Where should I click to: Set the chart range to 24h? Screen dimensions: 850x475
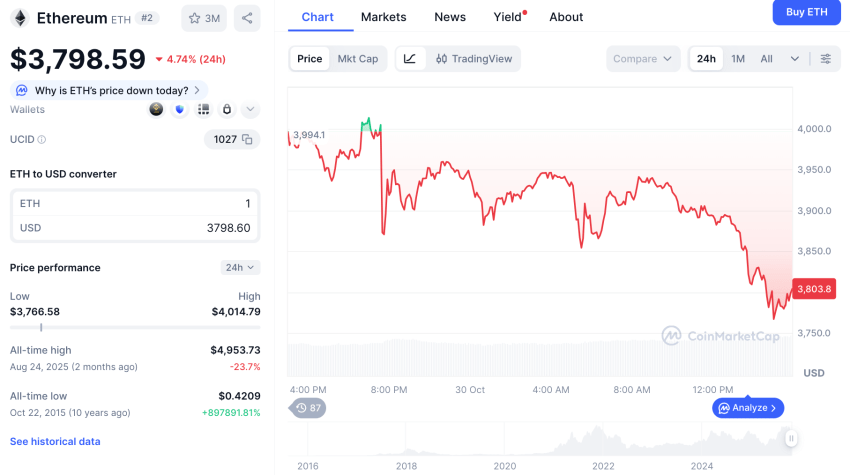[706, 59]
